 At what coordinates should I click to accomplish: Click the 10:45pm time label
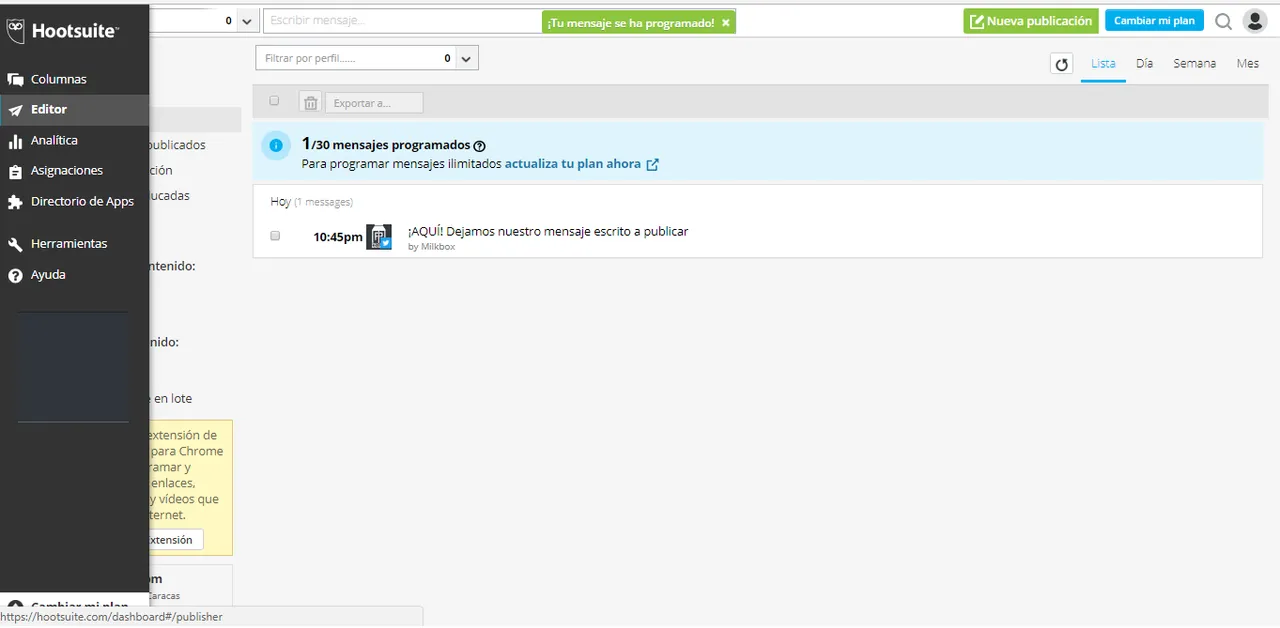338,238
